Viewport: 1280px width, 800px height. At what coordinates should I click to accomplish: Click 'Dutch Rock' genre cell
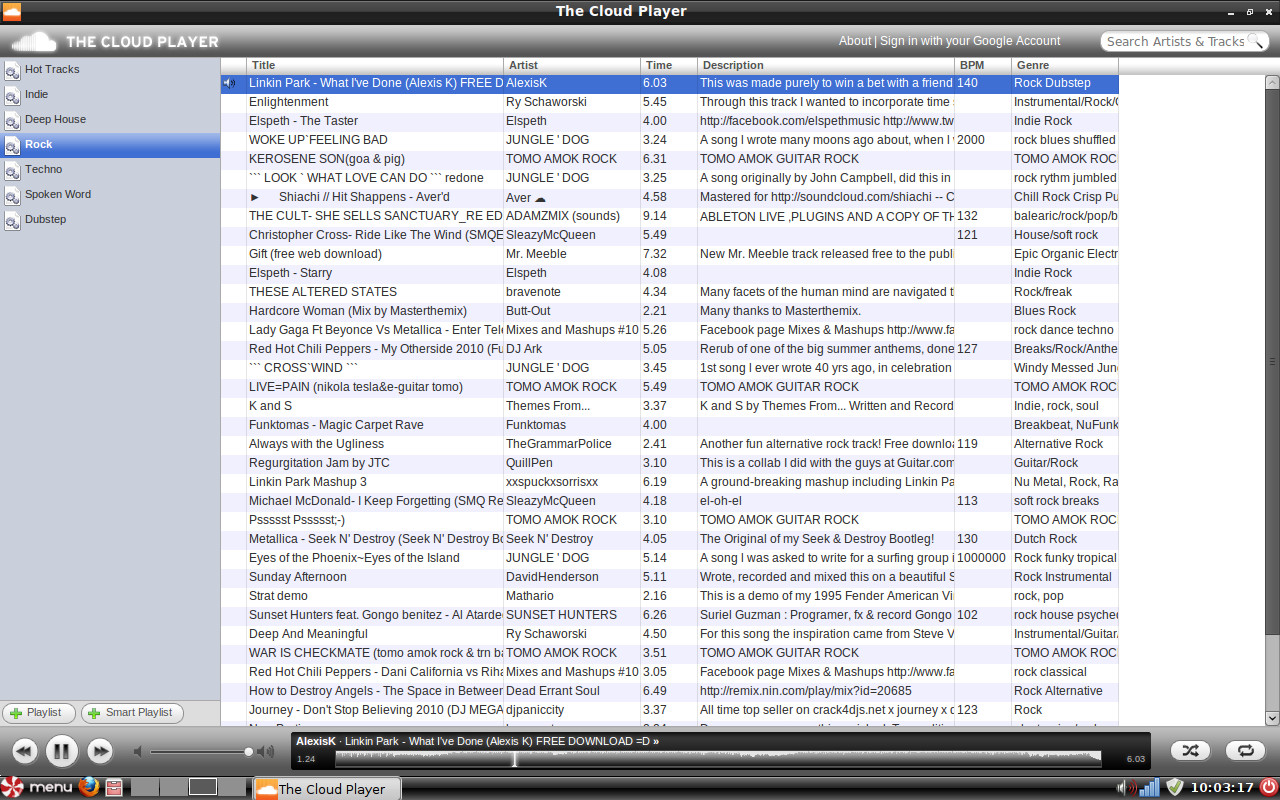(1065, 539)
